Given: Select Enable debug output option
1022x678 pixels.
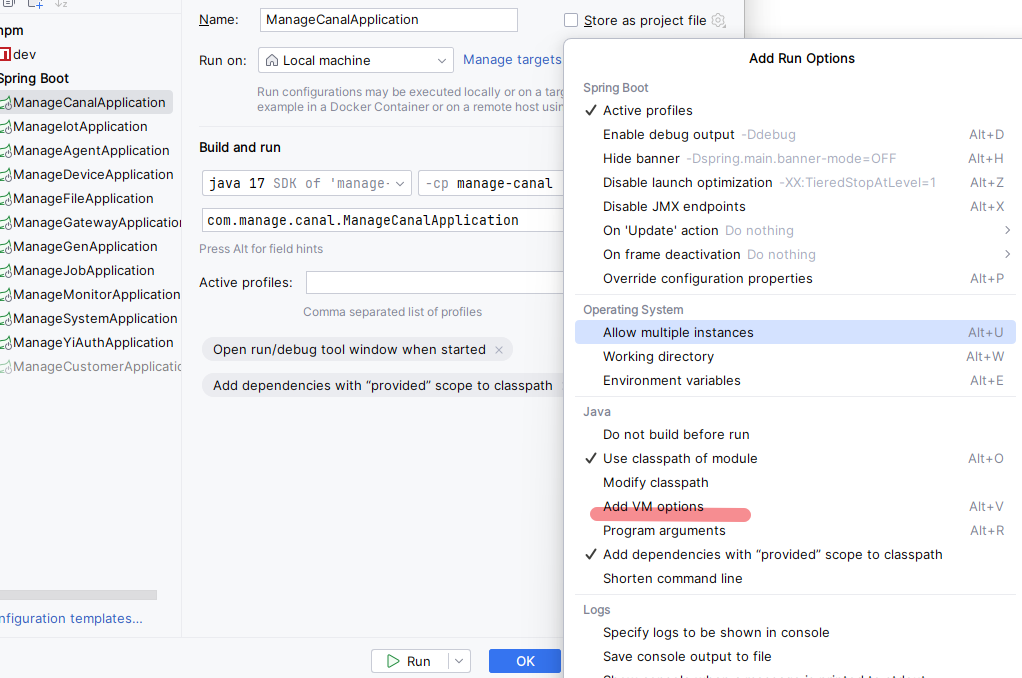Looking at the screenshot, I should (x=795, y=134).
